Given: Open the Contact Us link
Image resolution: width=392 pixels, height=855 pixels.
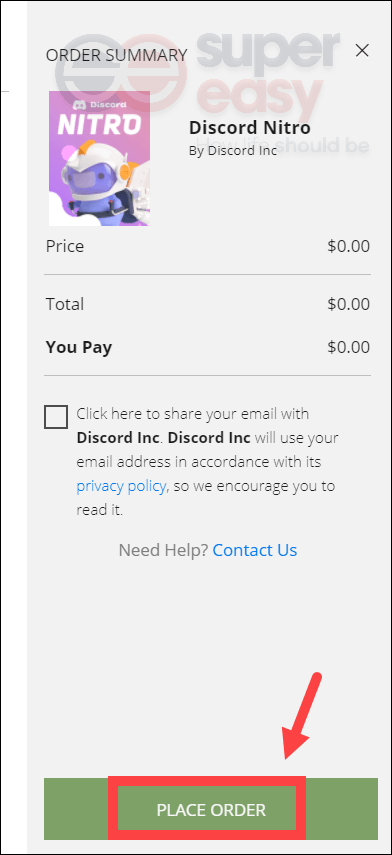Looking at the screenshot, I should pos(255,550).
